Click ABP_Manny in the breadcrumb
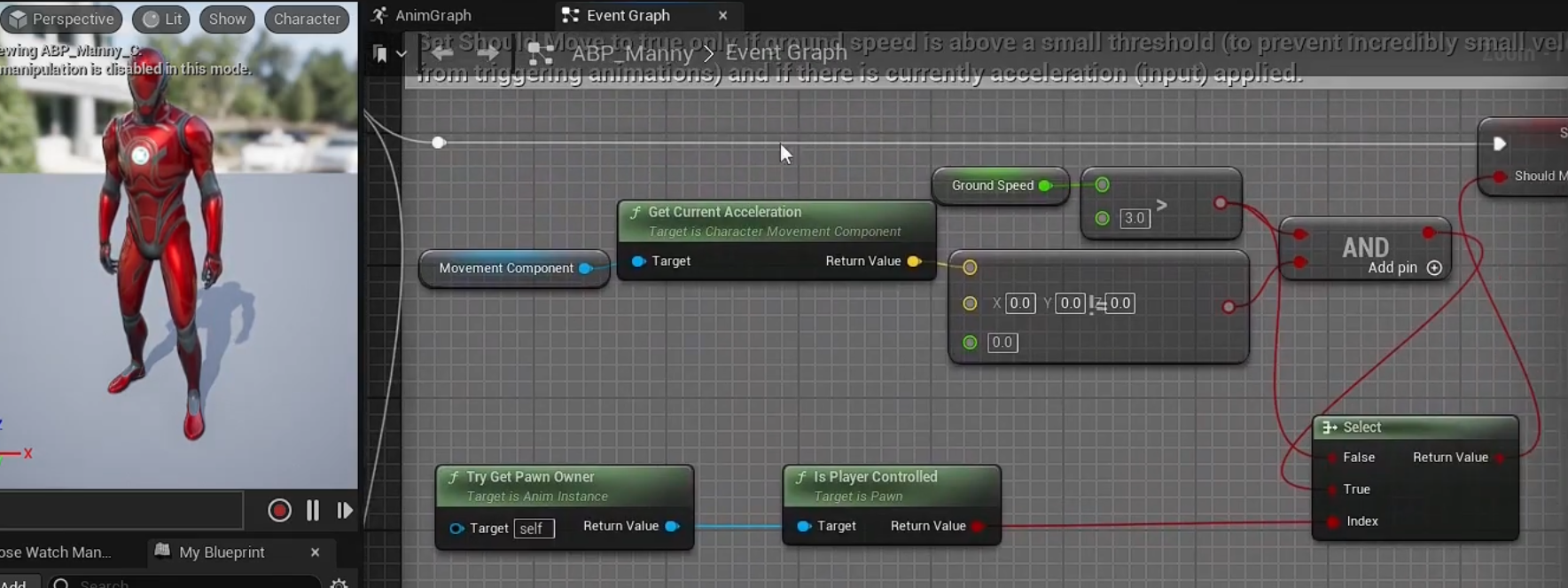 [x=632, y=53]
